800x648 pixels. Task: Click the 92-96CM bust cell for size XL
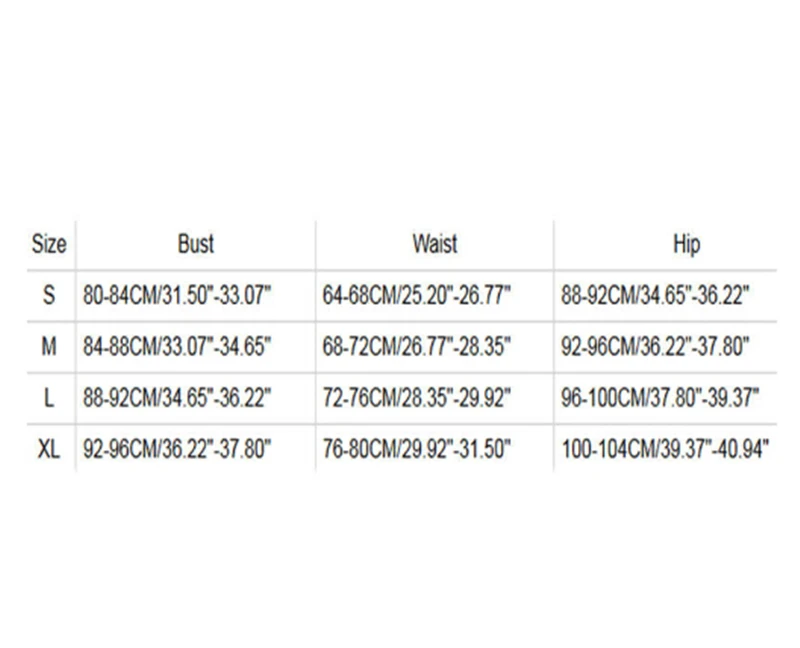tap(177, 451)
